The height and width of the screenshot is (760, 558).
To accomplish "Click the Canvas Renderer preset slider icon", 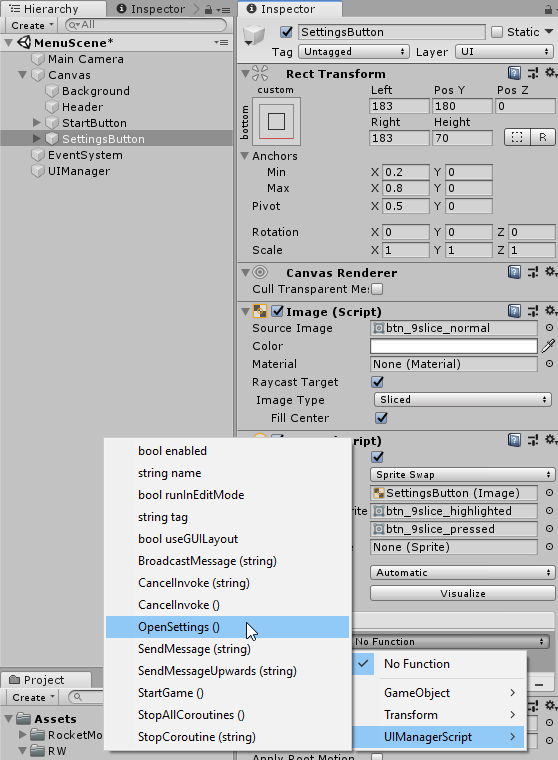I will [533, 272].
